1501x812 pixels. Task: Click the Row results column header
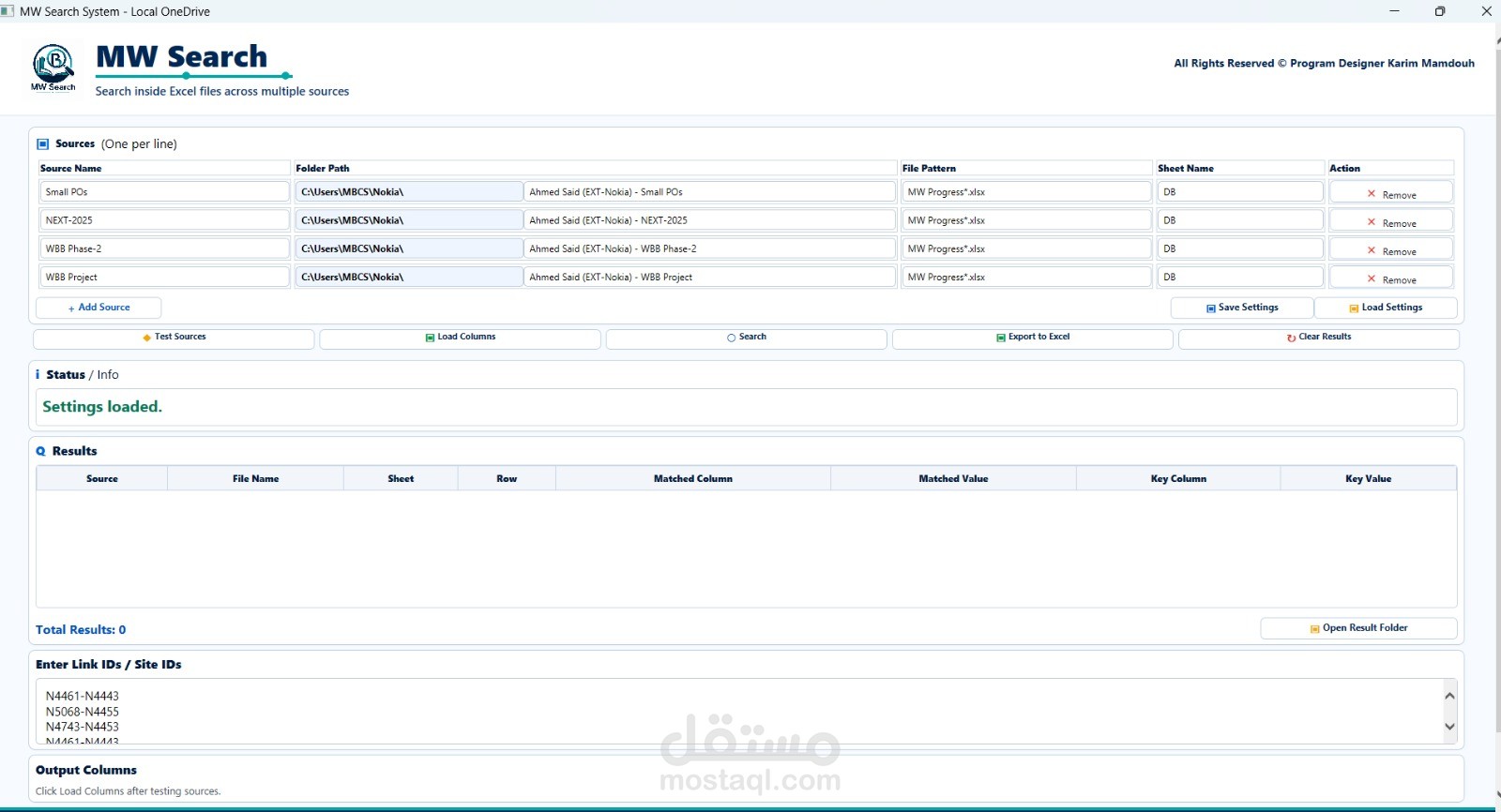507,478
